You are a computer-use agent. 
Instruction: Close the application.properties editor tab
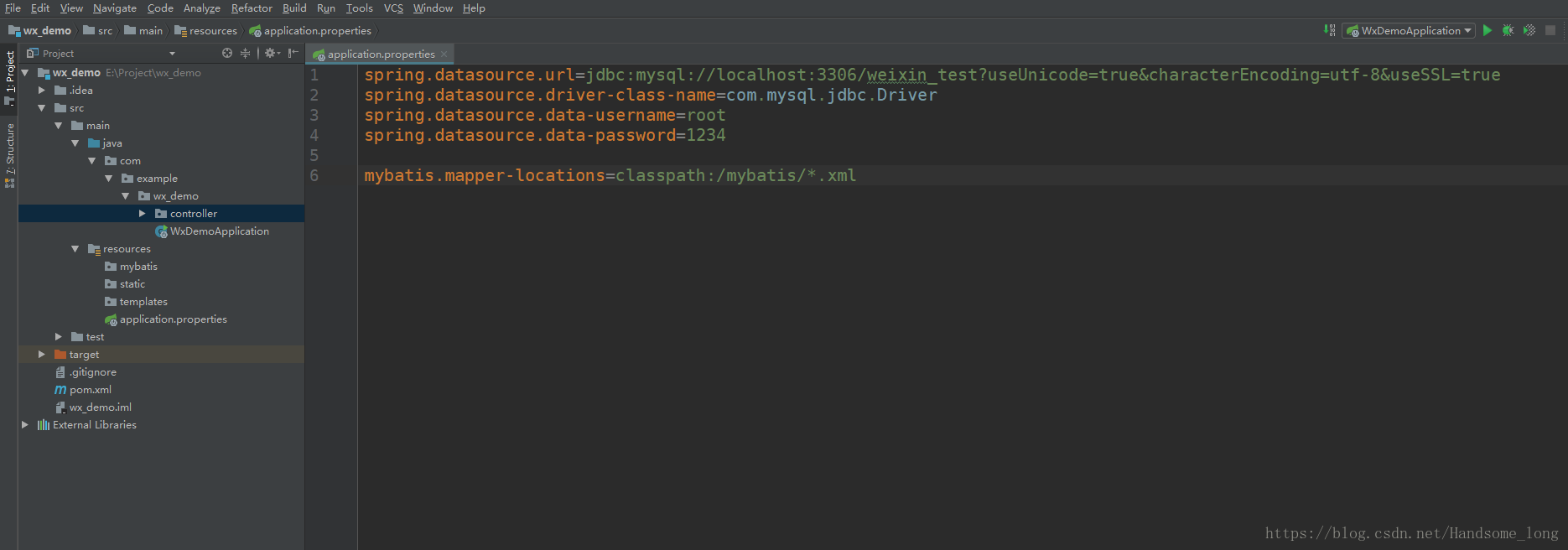[444, 54]
